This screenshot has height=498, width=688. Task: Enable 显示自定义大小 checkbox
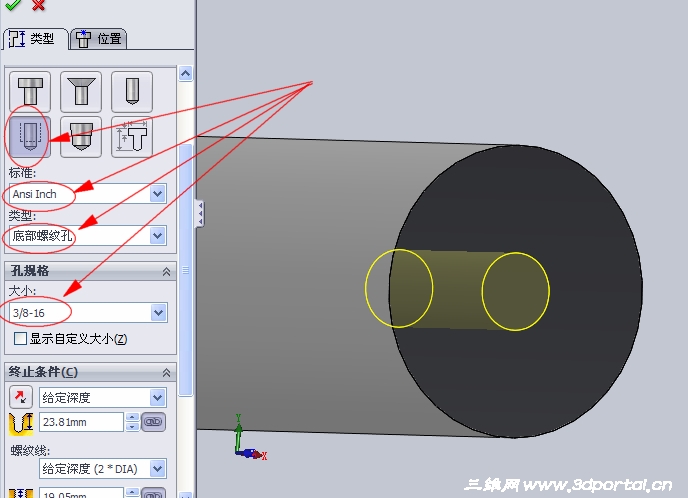pos(20,339)
